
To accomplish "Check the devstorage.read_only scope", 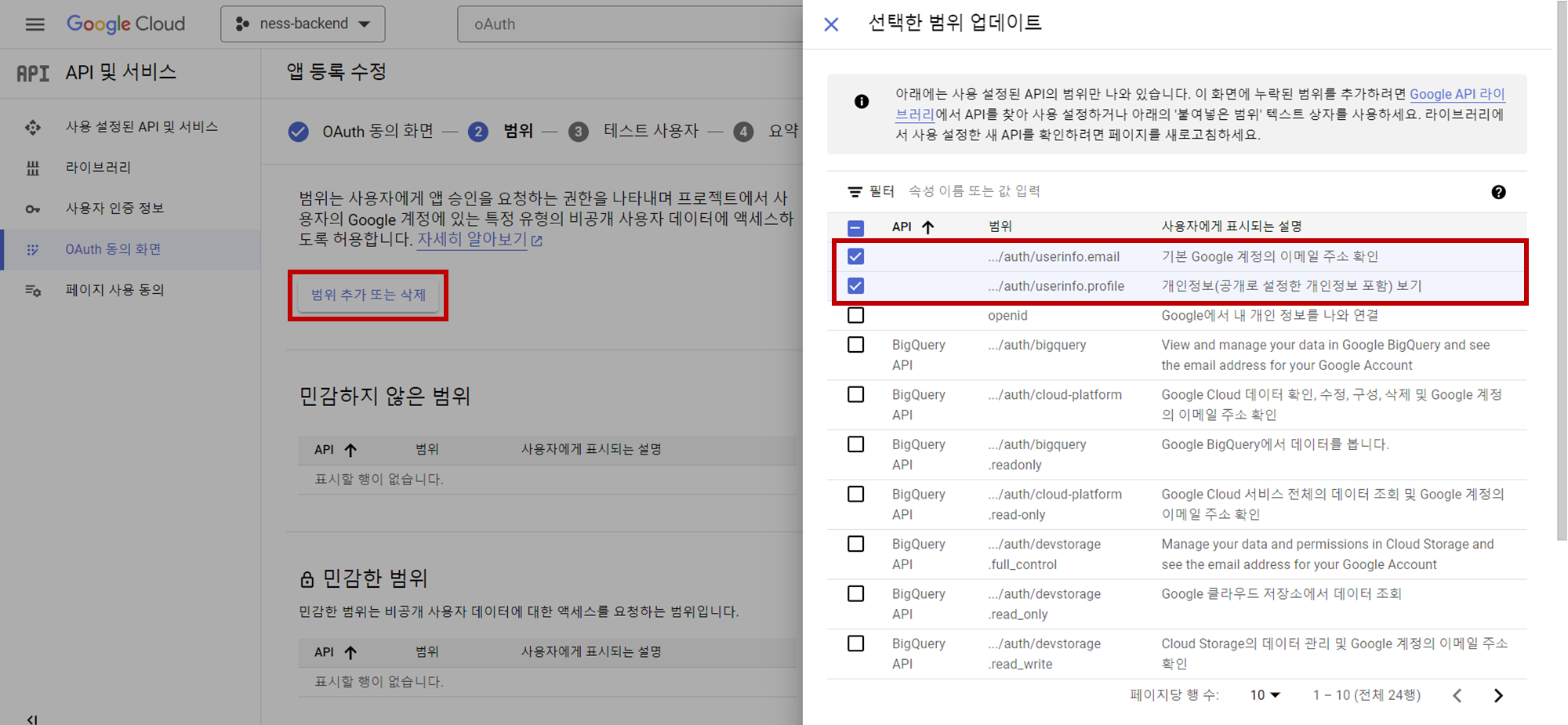I will click(x=855, y=593).
